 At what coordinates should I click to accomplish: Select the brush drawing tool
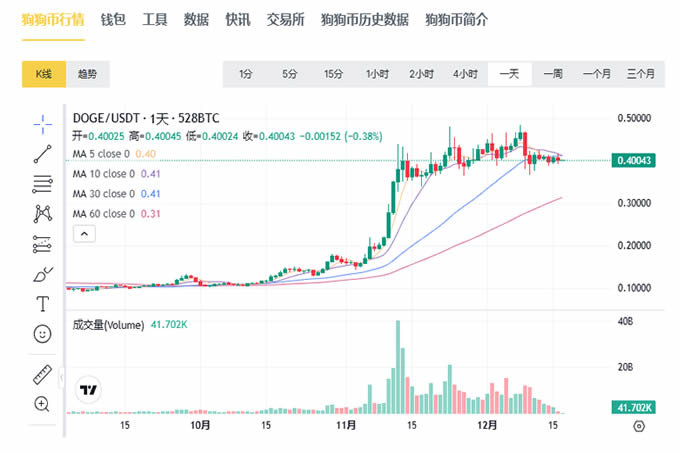click(x=42, y=273)
